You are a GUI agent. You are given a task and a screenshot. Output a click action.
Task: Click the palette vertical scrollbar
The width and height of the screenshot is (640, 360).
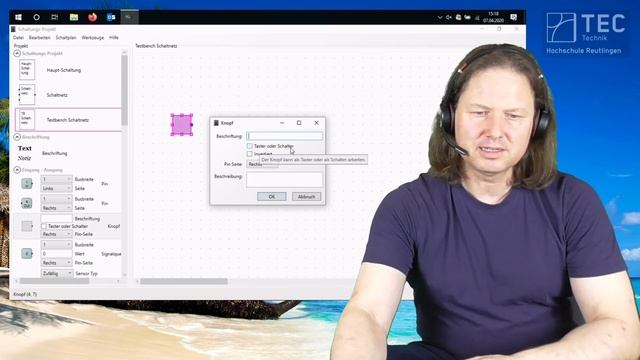[x=124, y=90]
